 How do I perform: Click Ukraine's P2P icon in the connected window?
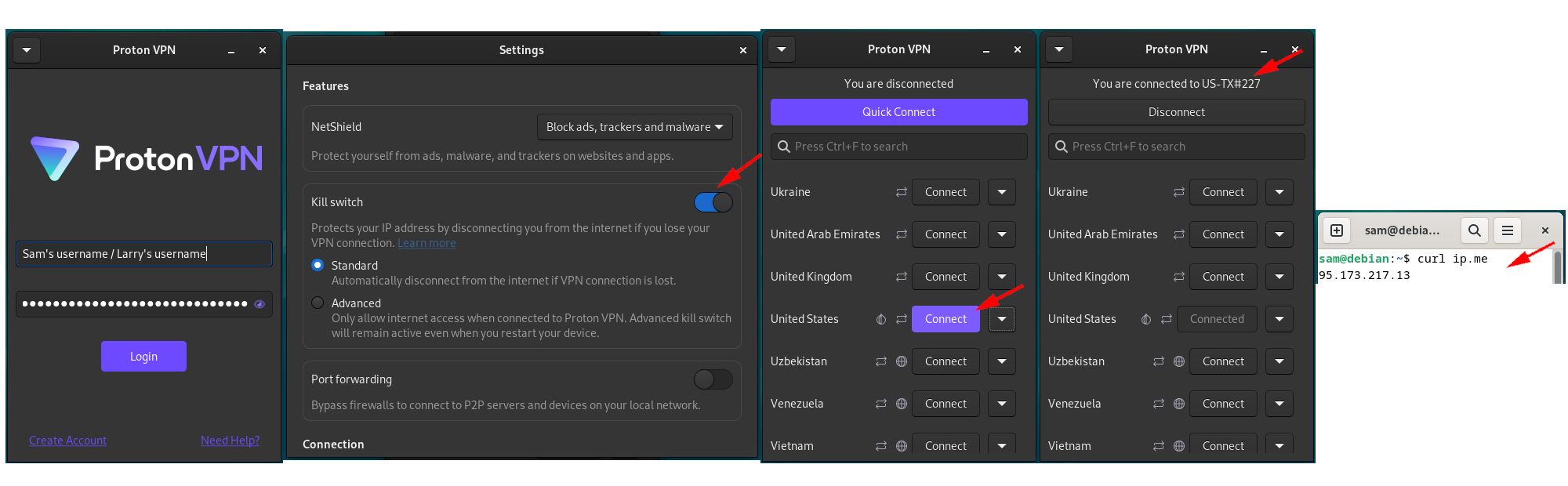click(1179, 192)
